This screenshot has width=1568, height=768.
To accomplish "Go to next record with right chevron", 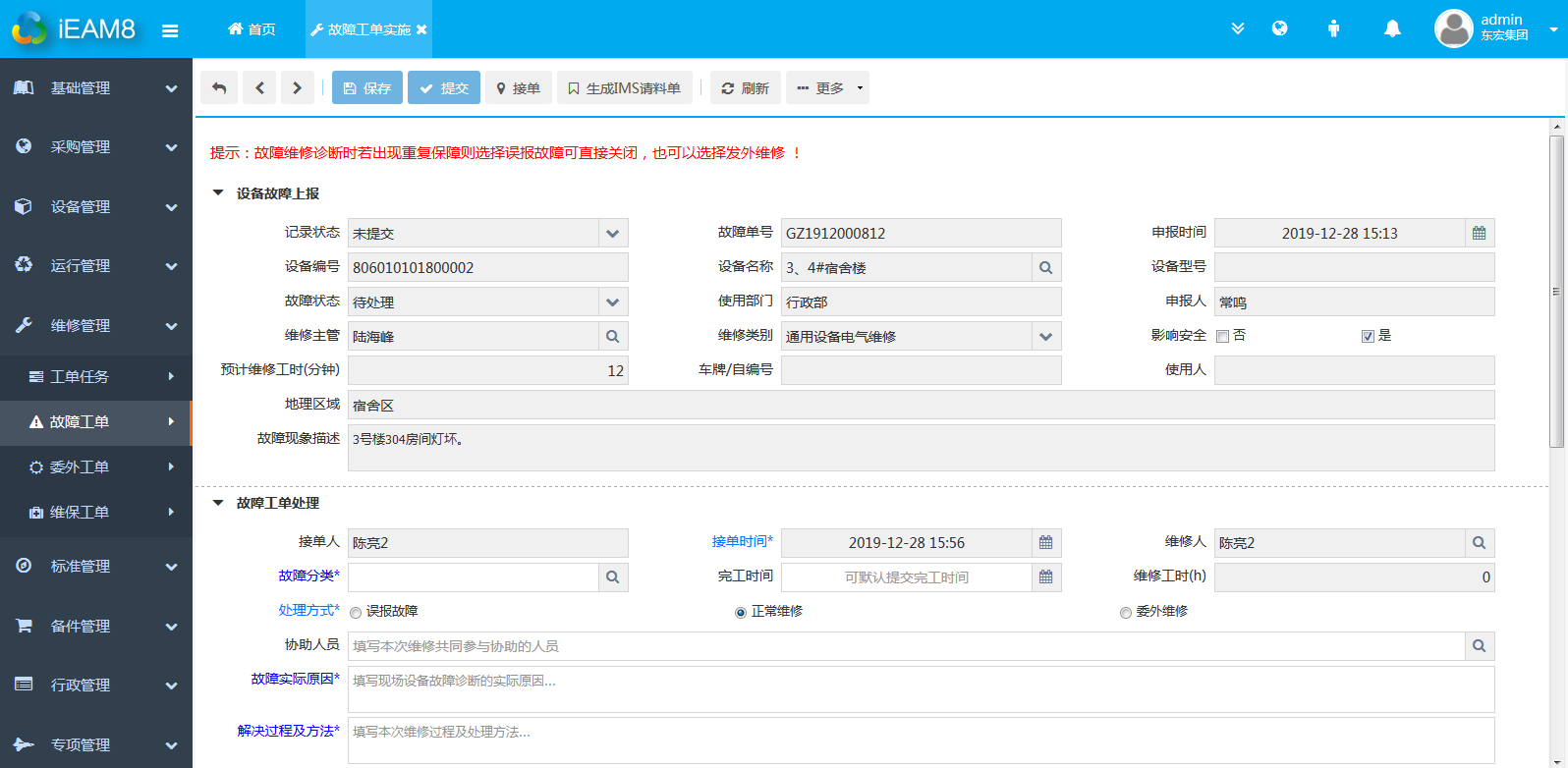I will click(x=297, y=88).
